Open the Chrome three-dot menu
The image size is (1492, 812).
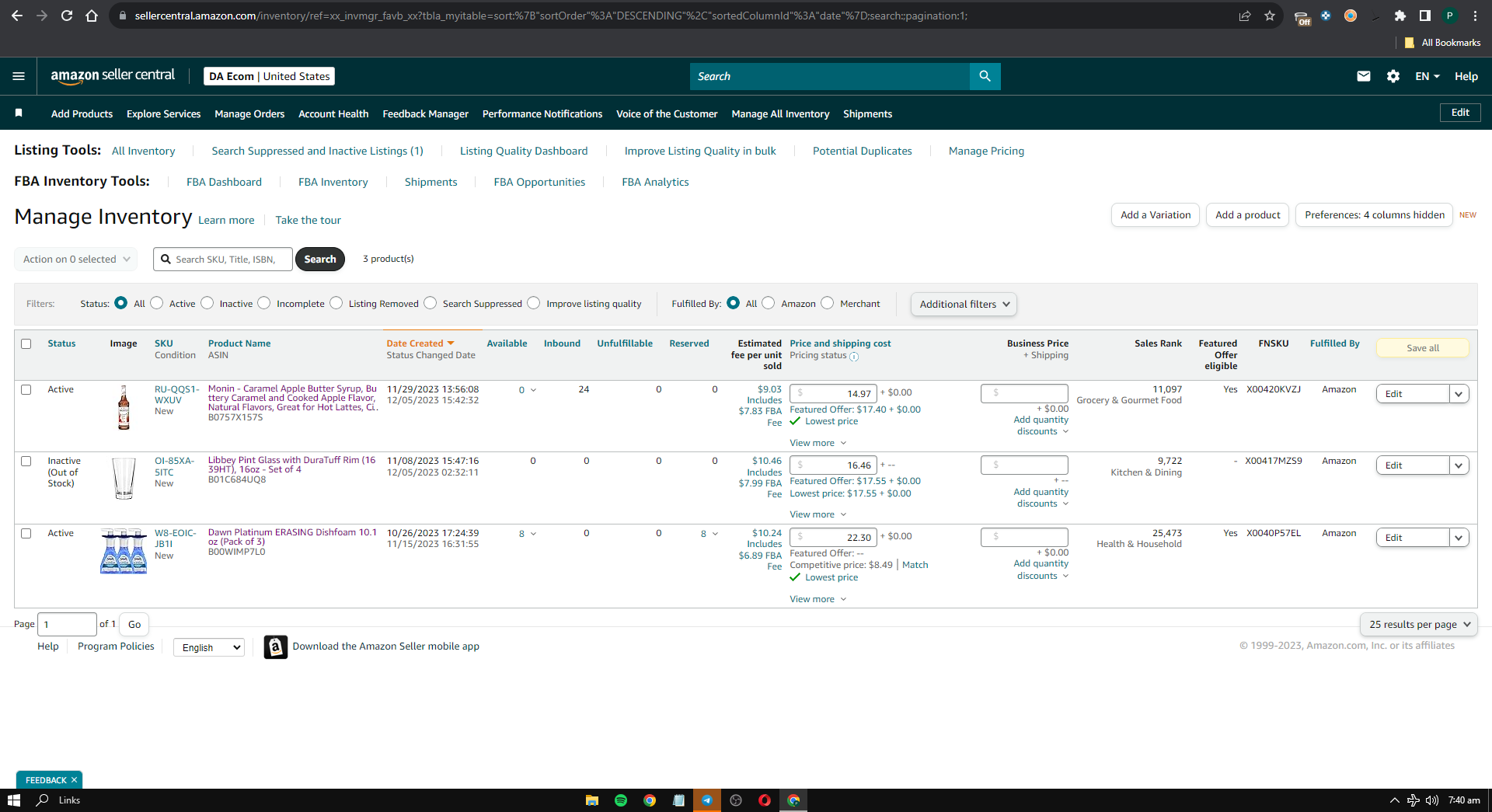(x=1475, y=16)
